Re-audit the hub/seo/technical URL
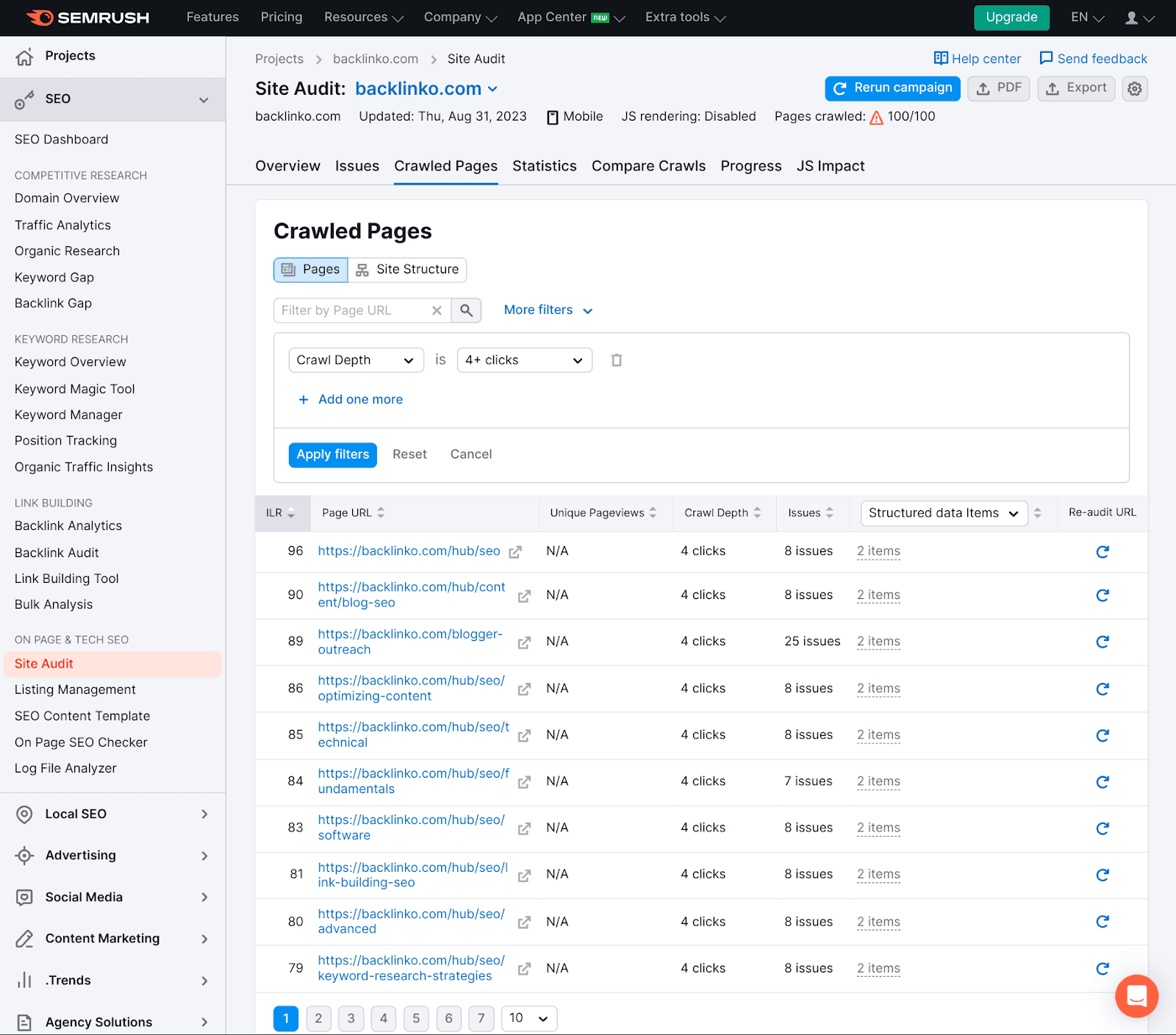Image resolution: width=1176 pixels, height=1035 pixels. tap(1102, 735)
